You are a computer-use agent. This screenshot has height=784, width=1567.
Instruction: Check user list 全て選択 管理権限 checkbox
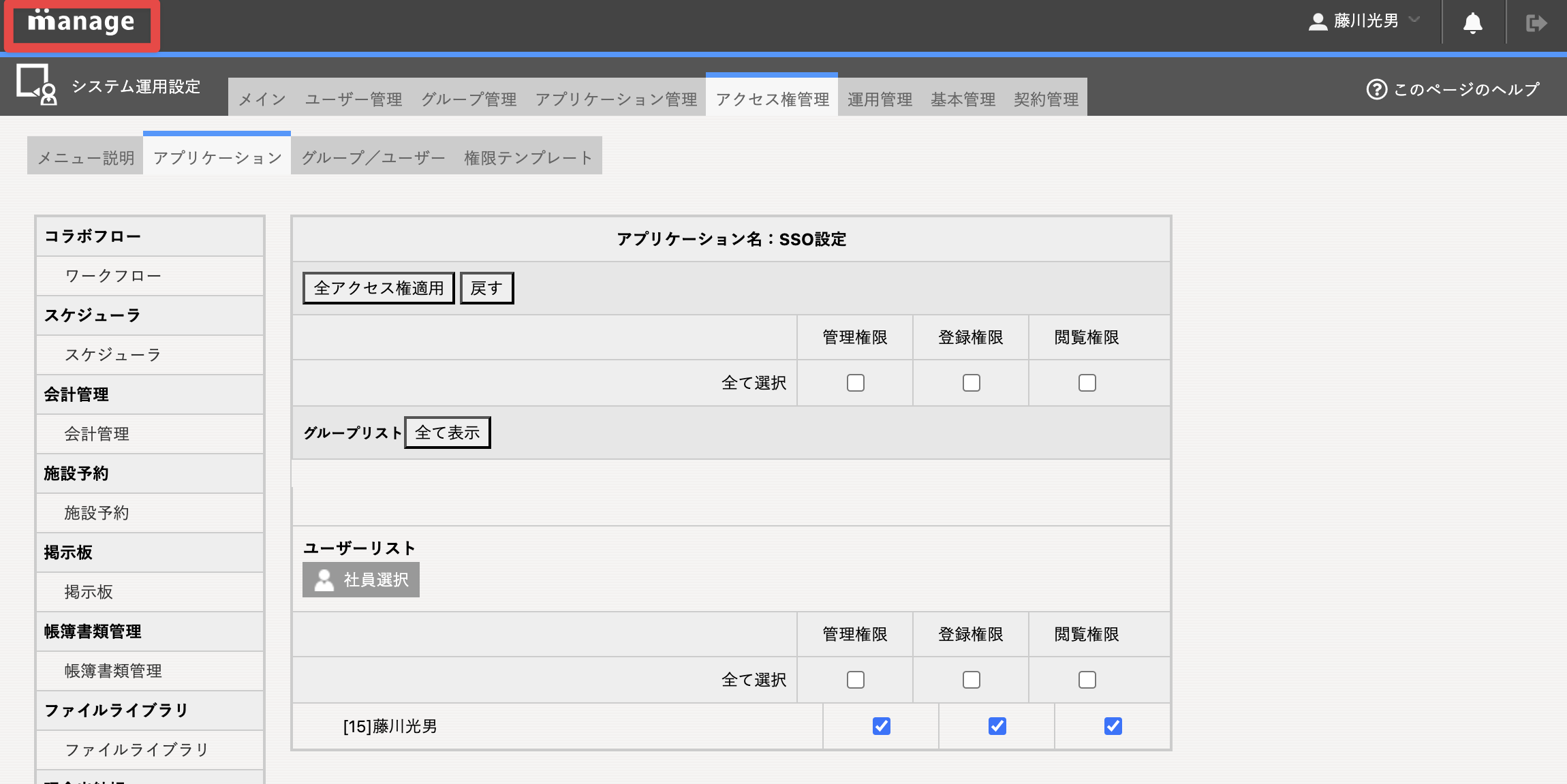click(856, 680)
